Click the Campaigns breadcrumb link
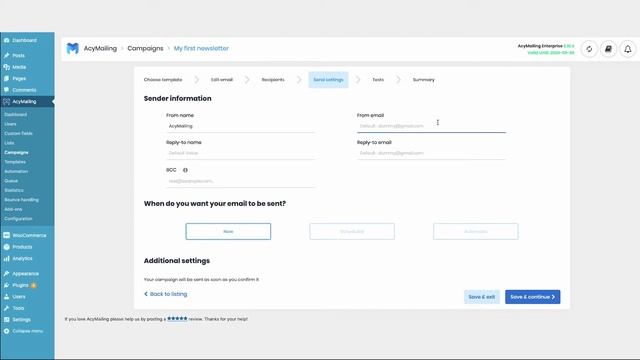Viewport: 640px width, 360px height. pos(145,48)
